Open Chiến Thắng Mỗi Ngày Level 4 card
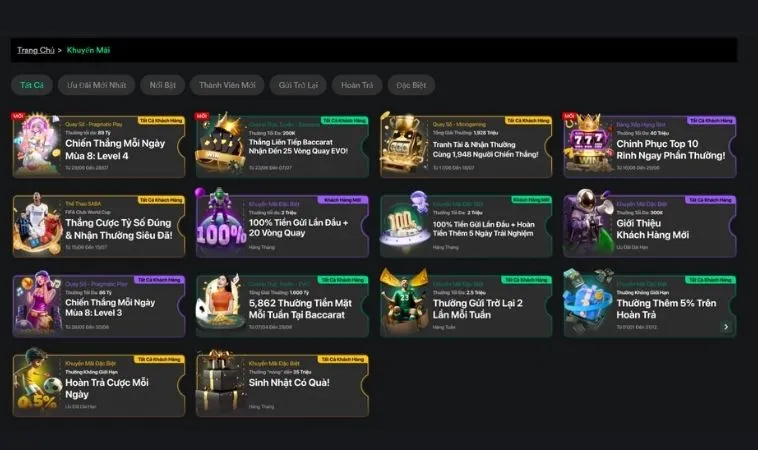 tap(99, 146)
